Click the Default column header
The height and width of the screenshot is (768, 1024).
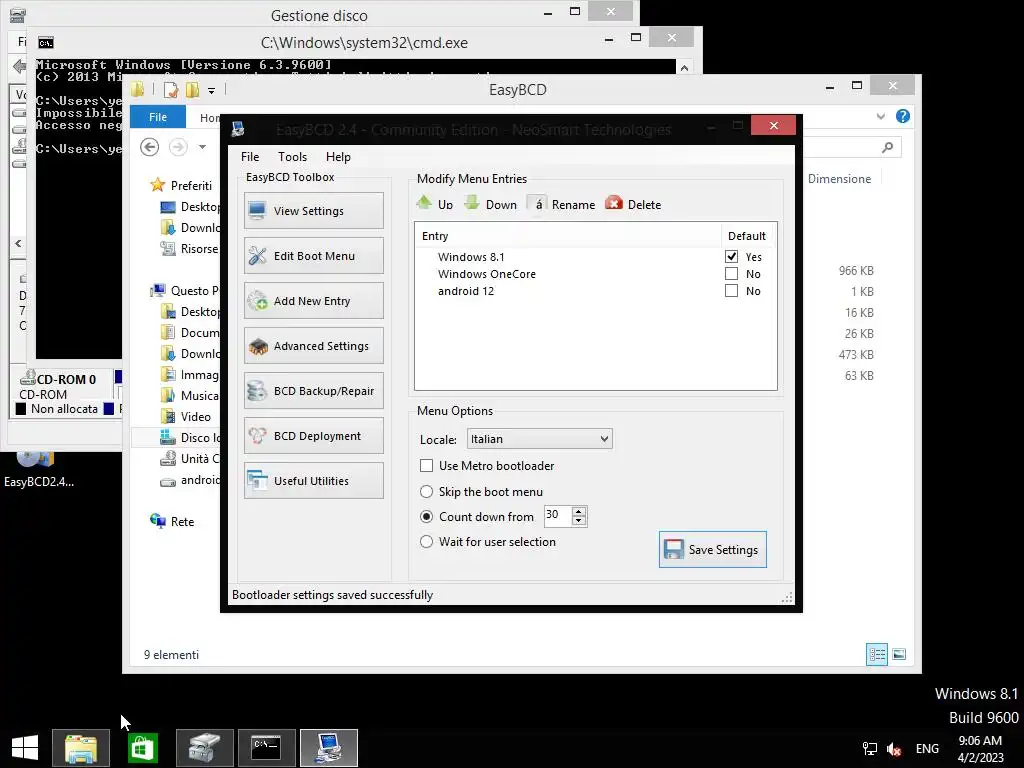[x=748, y=236]
